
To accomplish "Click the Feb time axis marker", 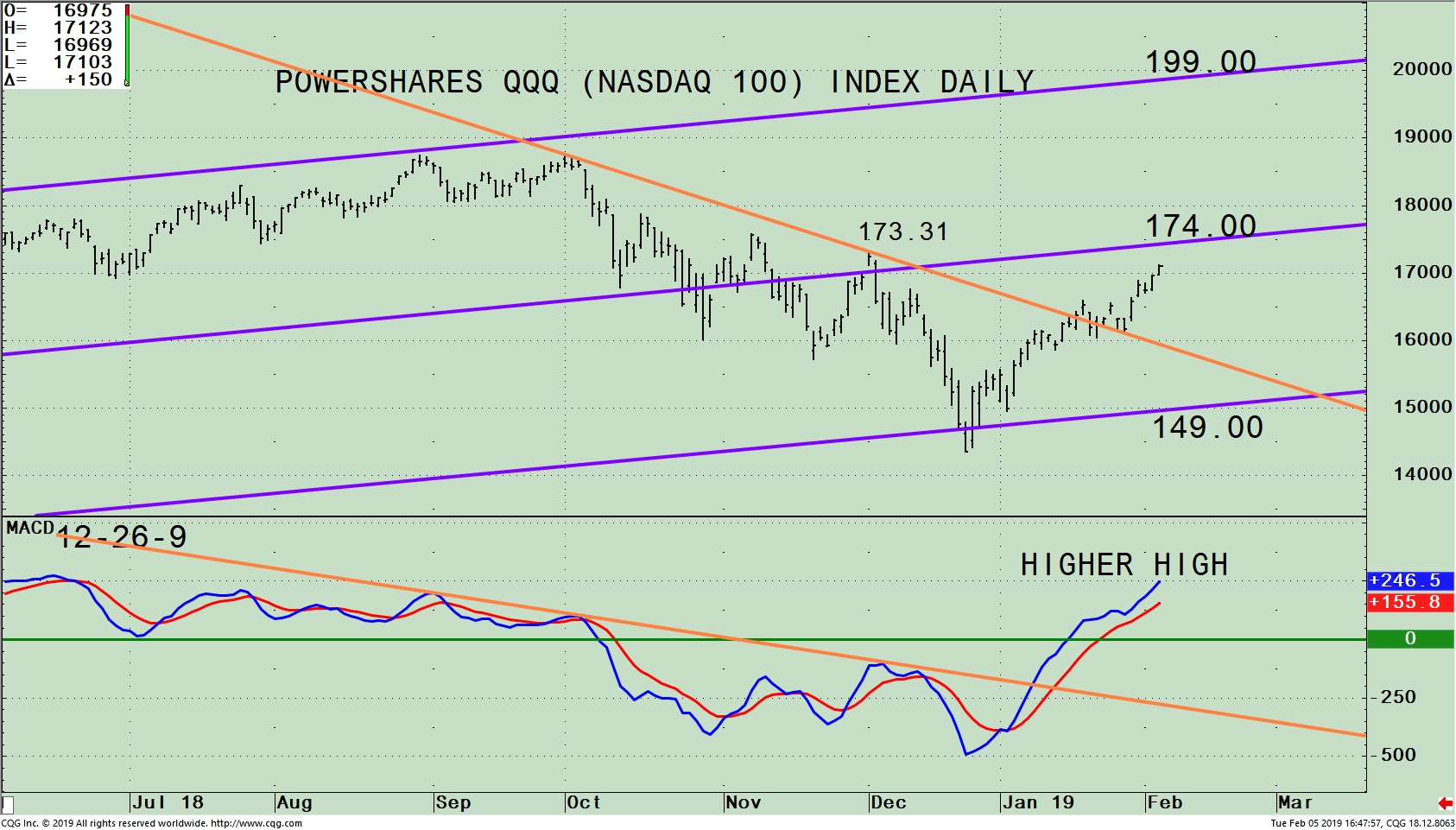I will coord(1165,802).
